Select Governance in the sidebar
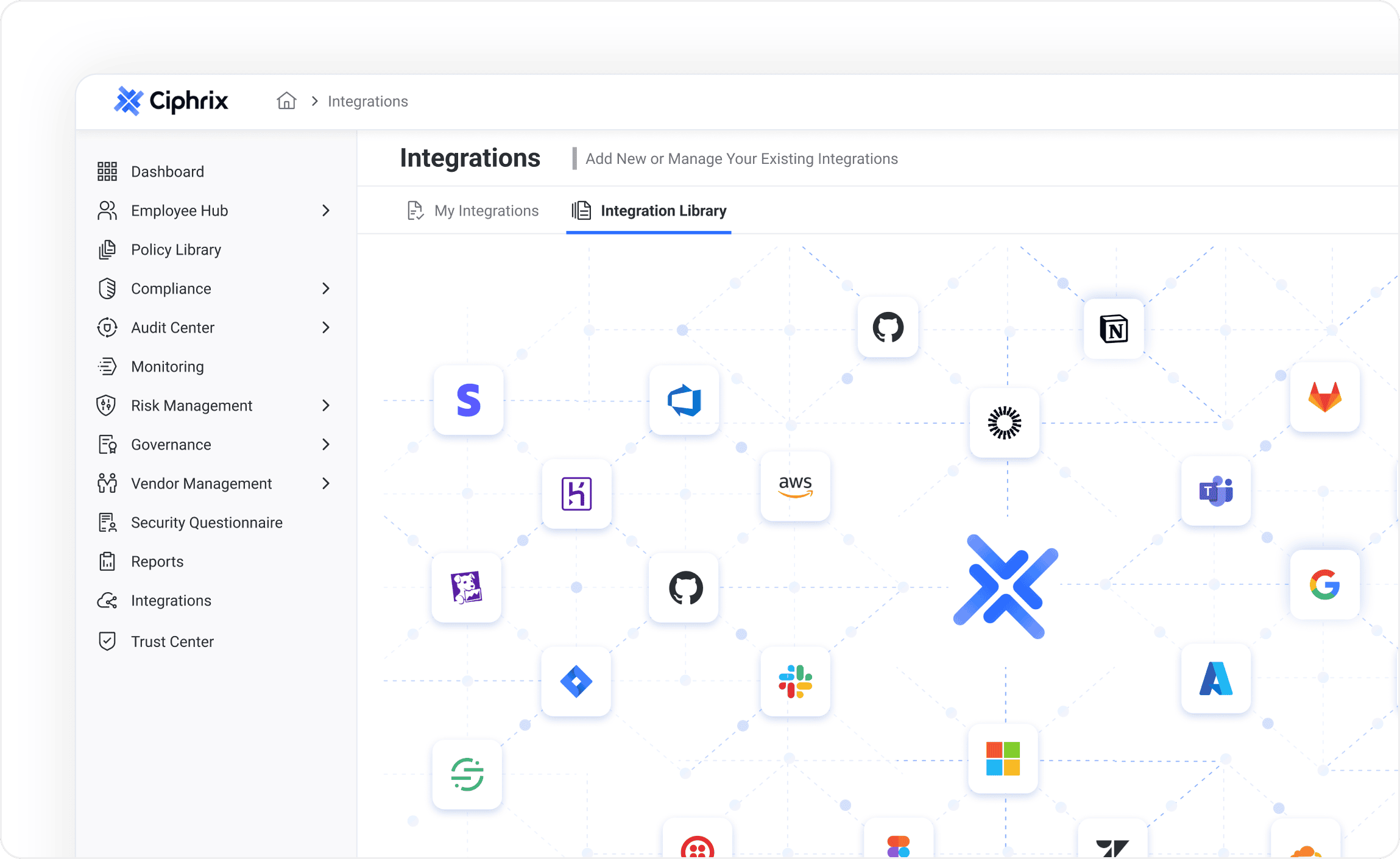 [171, 445]
